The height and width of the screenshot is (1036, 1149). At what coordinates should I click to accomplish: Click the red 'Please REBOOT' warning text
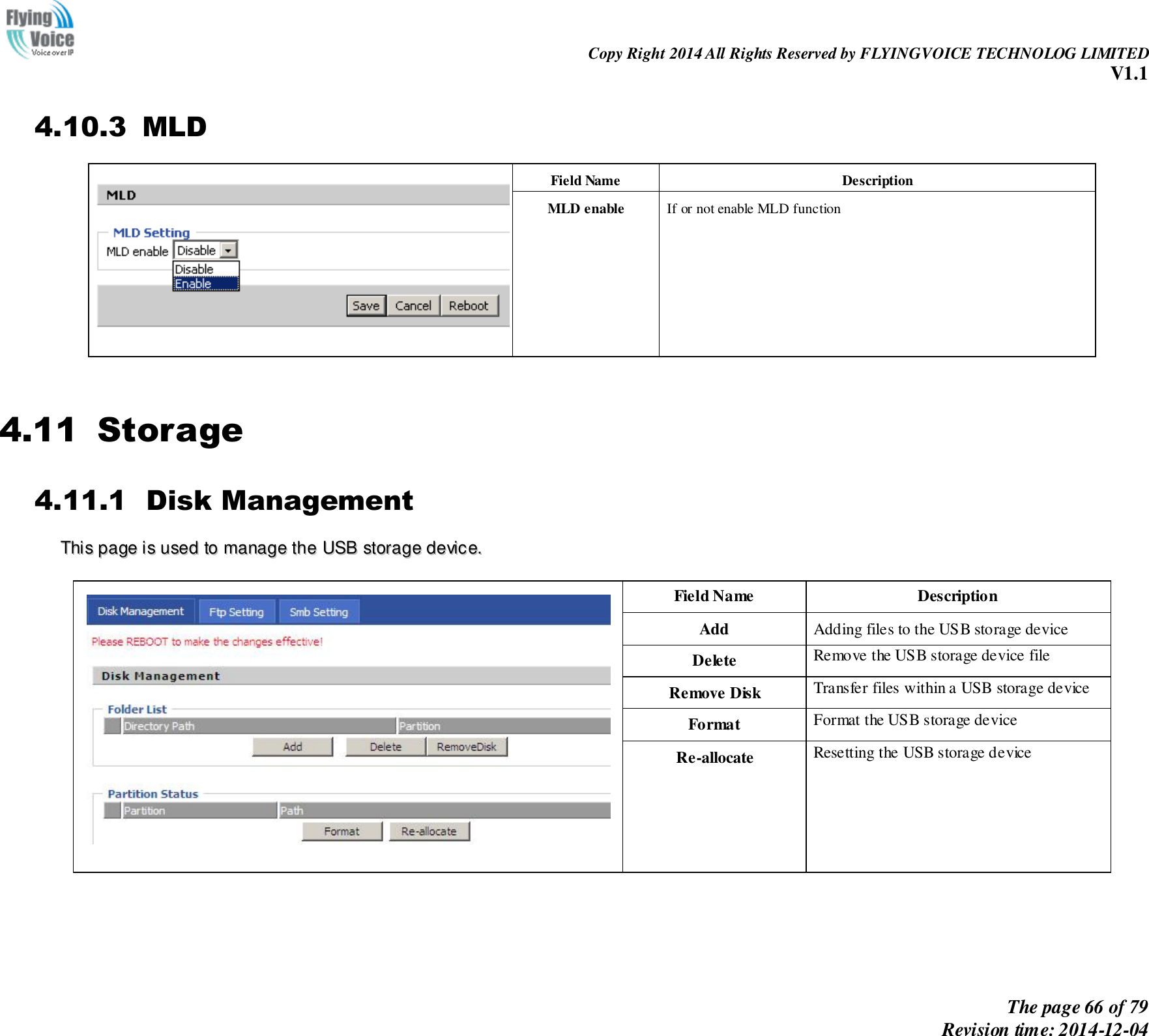coord(207,642)
